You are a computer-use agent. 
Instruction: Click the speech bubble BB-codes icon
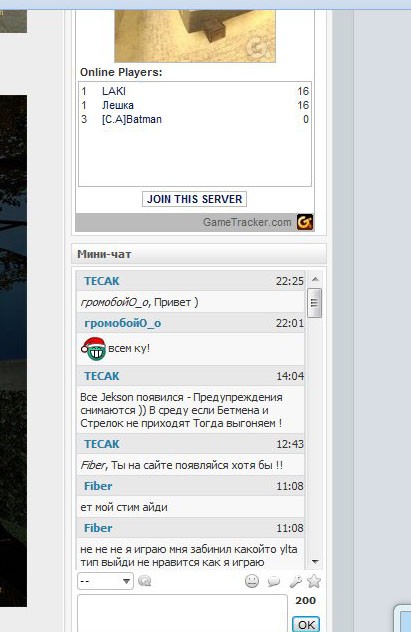[x=274, y=581]
